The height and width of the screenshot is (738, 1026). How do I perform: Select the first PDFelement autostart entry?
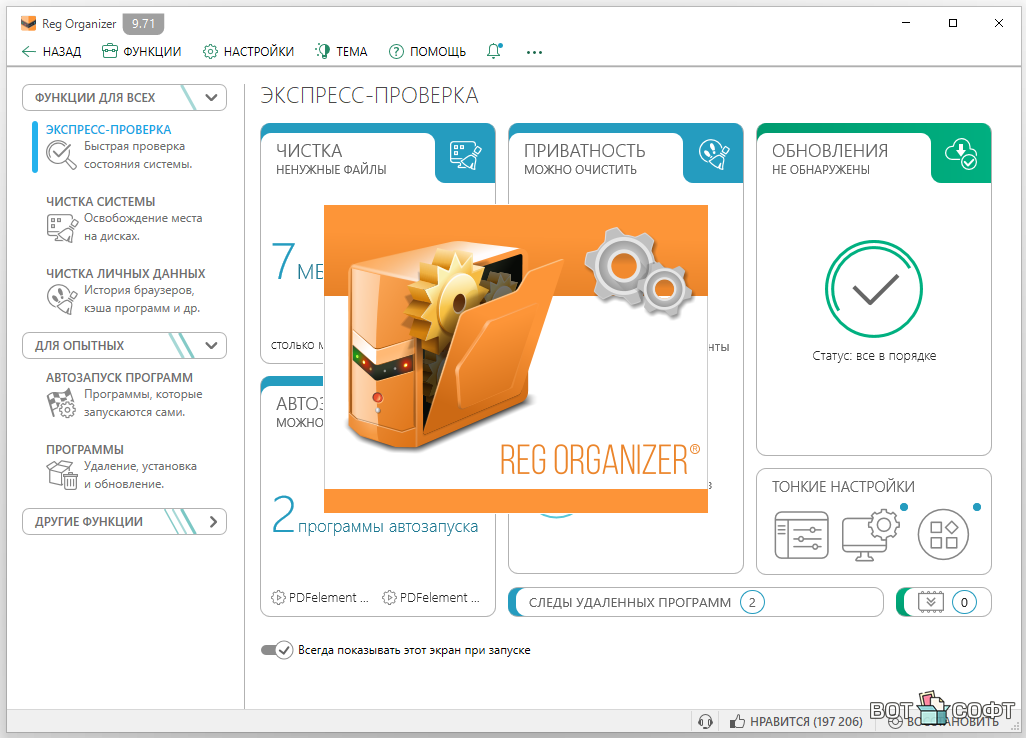click(x=320, y=597)
